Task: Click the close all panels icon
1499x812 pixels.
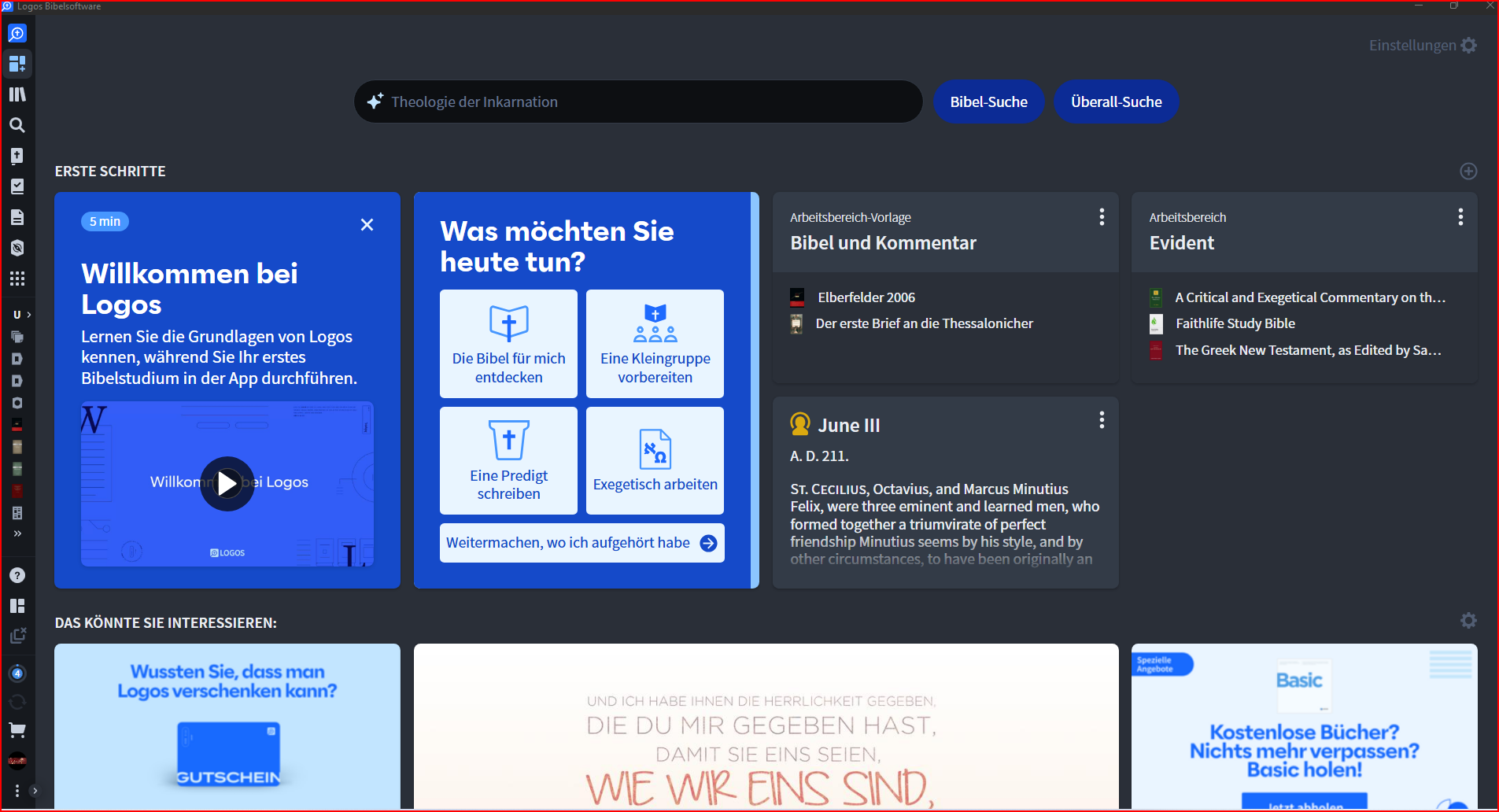Action: (17, 636)
